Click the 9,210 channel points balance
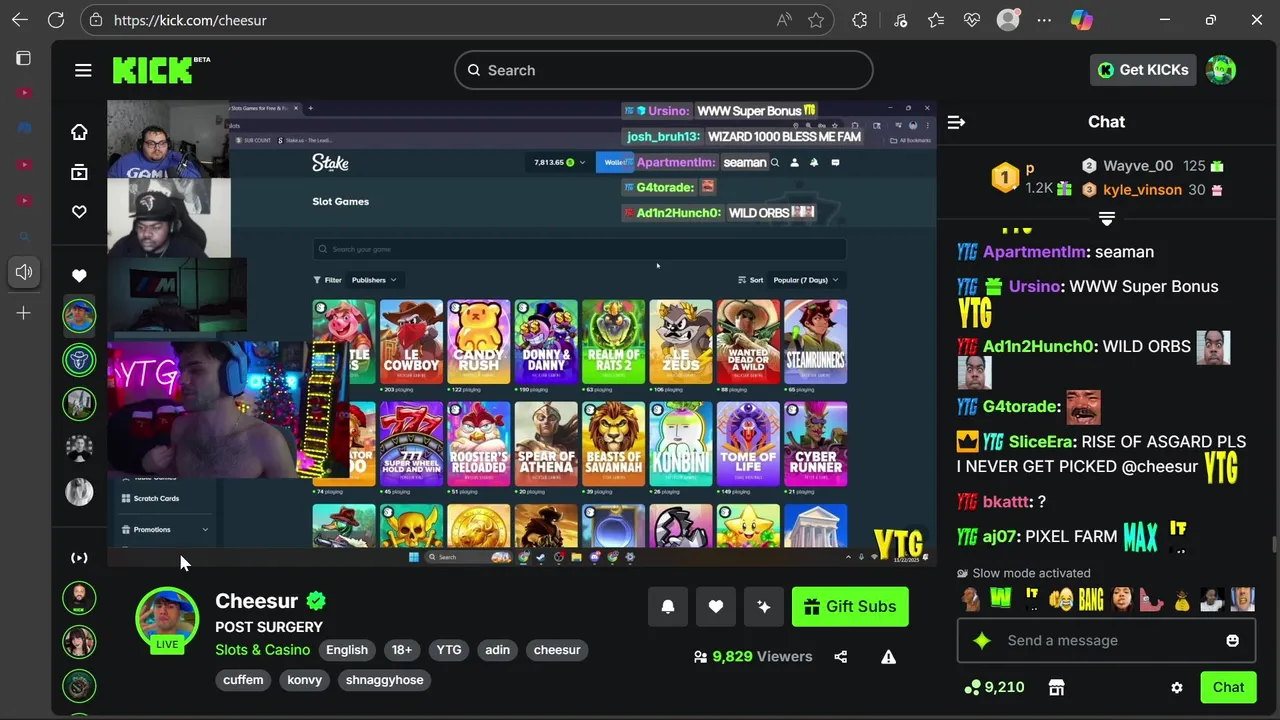This screenshot has width=1280, height=720. point(994,687)
